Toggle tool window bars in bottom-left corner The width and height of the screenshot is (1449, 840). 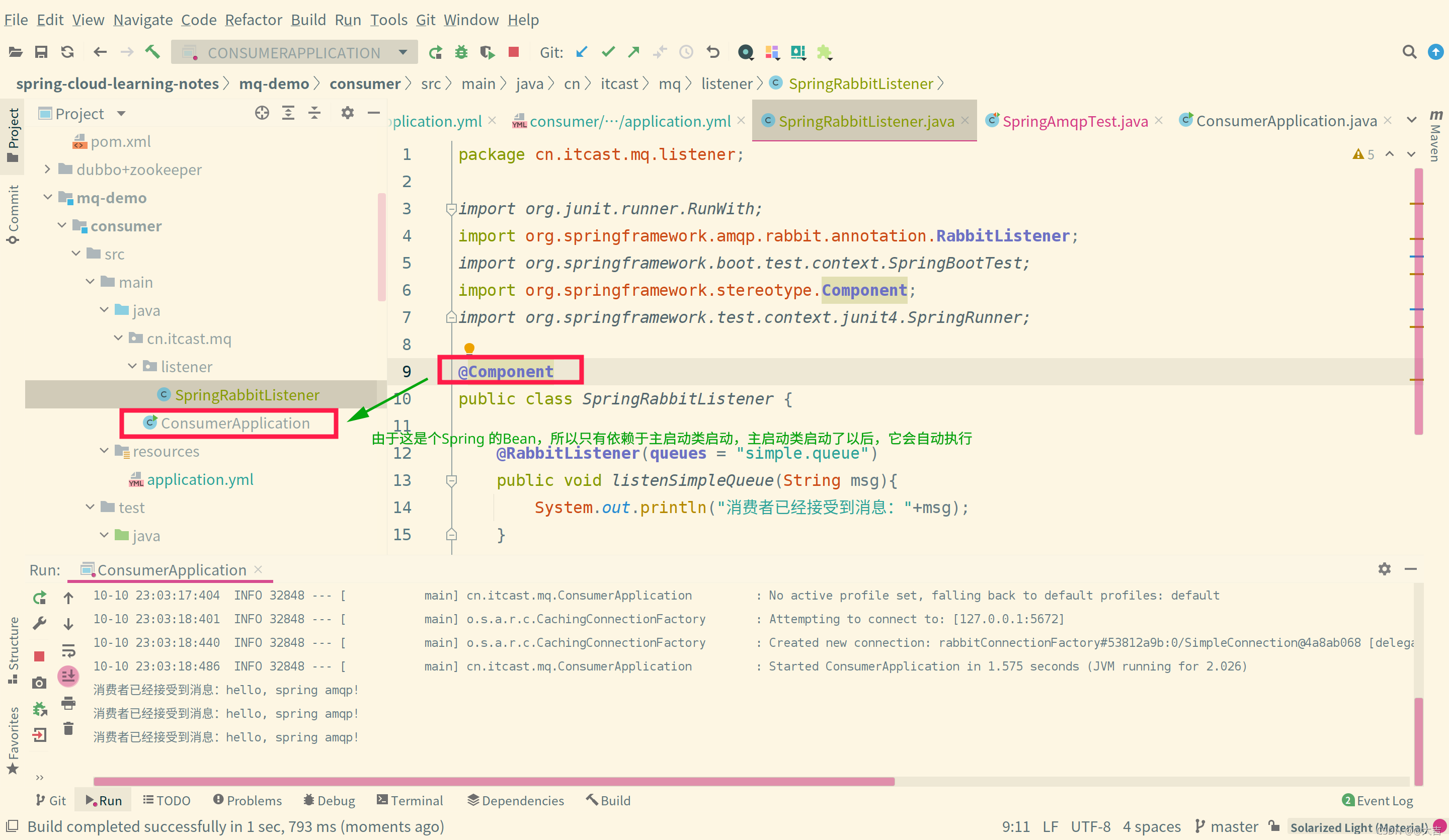(x=12, y=826)
